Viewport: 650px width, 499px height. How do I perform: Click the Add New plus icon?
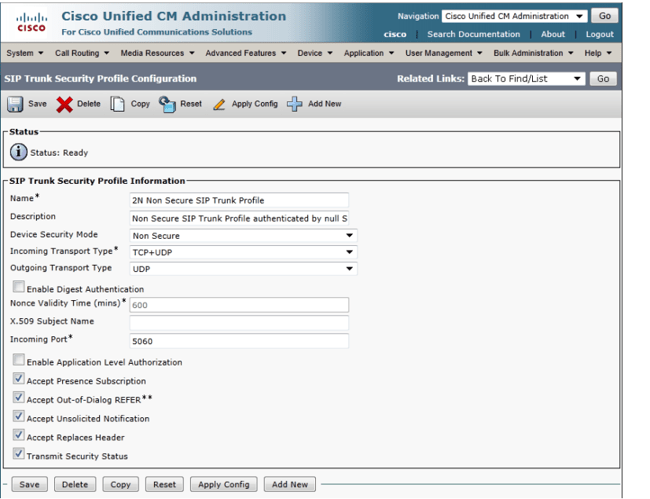click(294, 104)
